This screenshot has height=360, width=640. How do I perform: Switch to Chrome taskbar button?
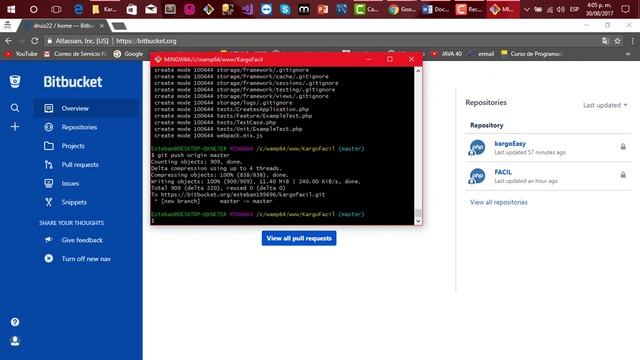coord(402,9)
